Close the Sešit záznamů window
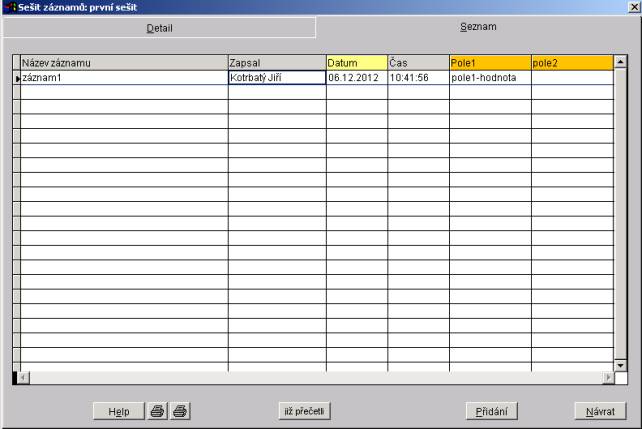Image resolution: width=642 pixels, height=429 pixels. click(634, 7)
